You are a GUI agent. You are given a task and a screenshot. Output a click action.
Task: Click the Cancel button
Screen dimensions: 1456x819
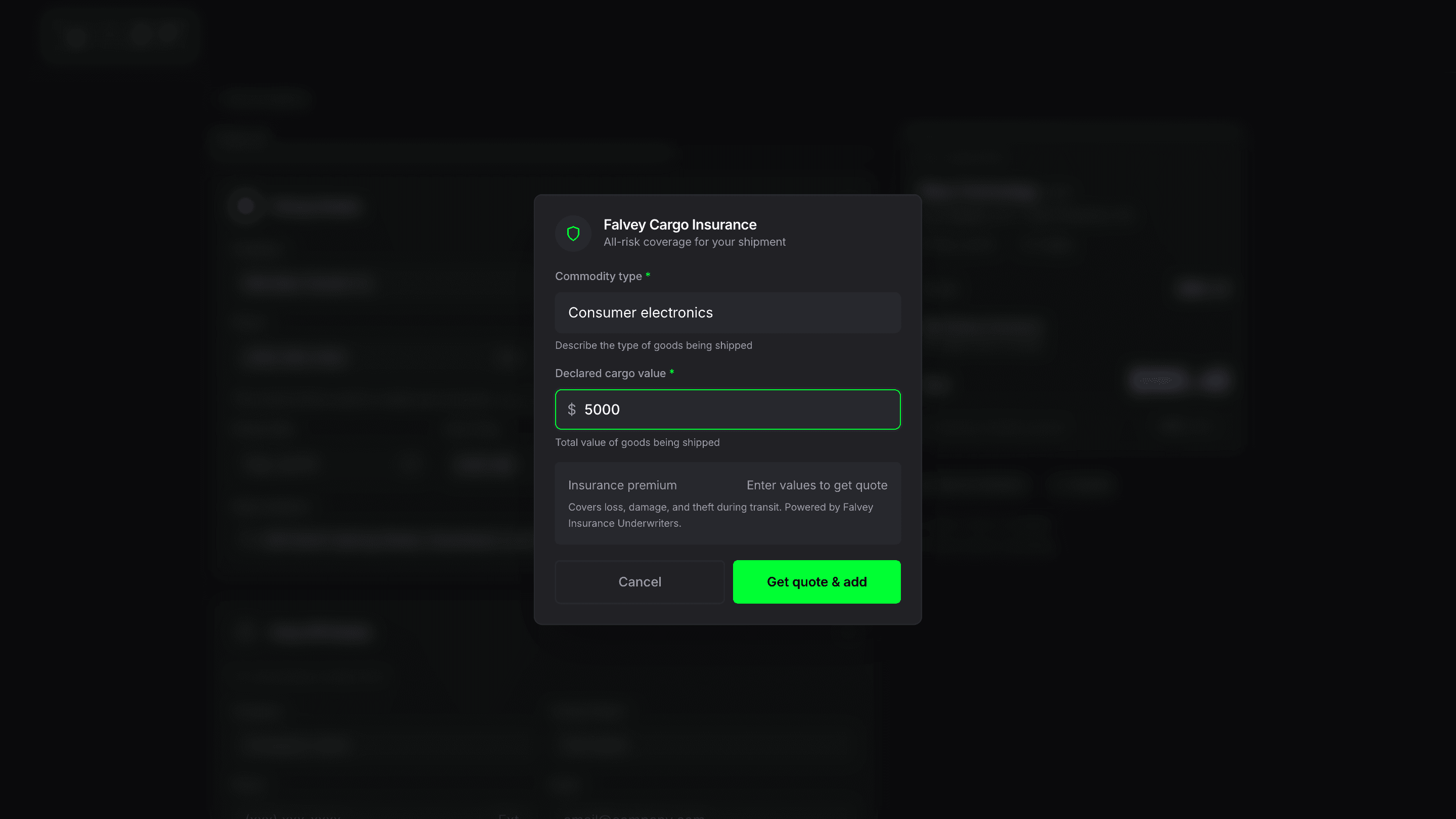pos(639,581)
